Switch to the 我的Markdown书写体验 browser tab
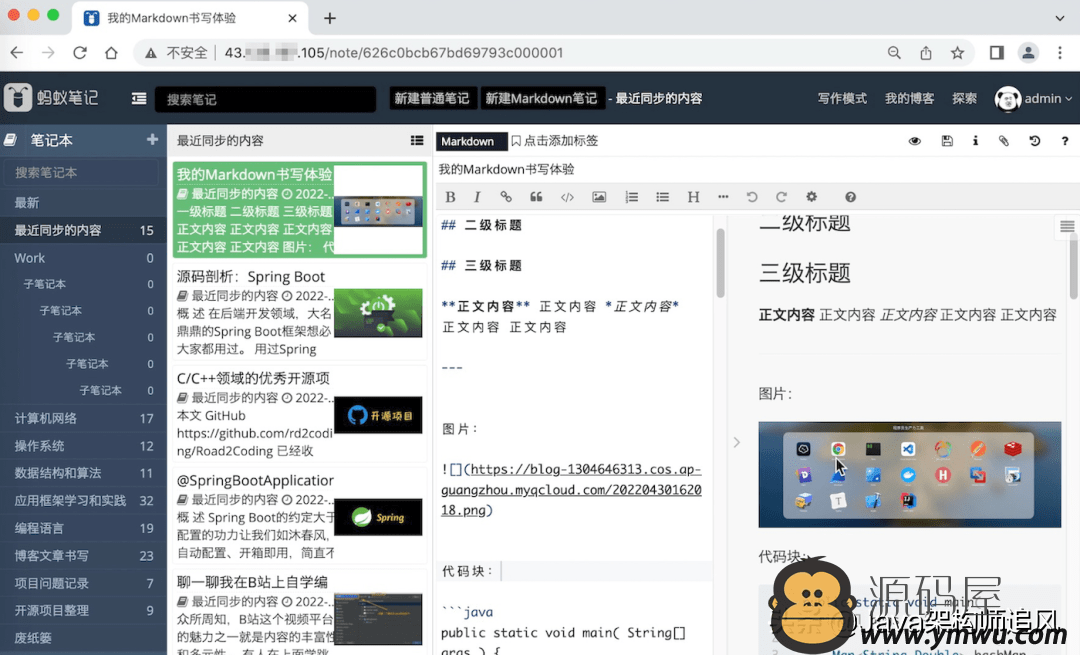The width and height of the screenshot is (1080, 655). point(191,18)
